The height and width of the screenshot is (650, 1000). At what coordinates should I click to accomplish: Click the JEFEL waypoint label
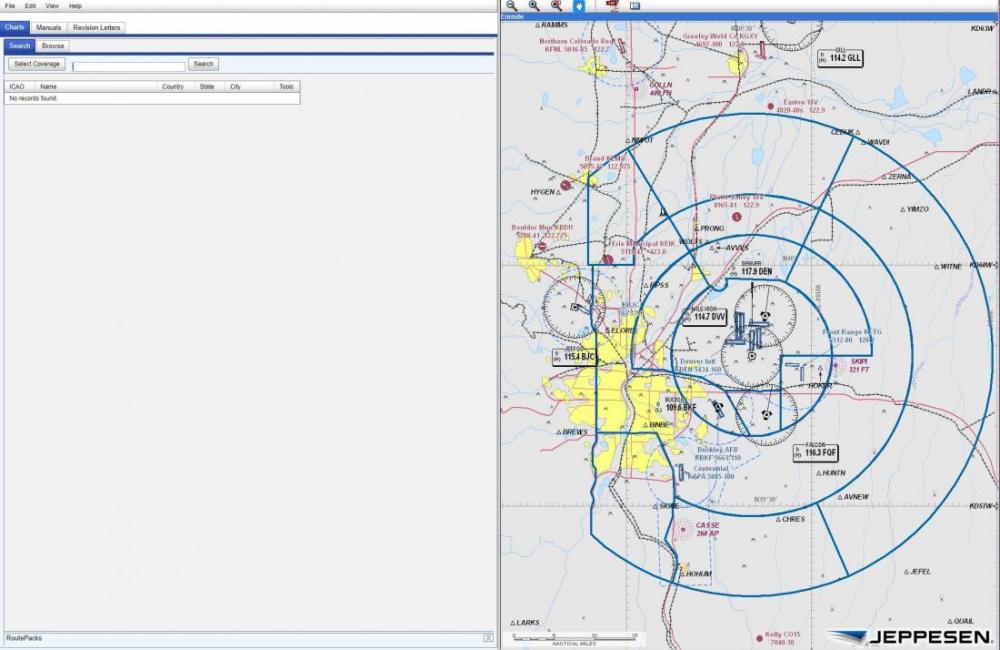click(x=920, y=572)
